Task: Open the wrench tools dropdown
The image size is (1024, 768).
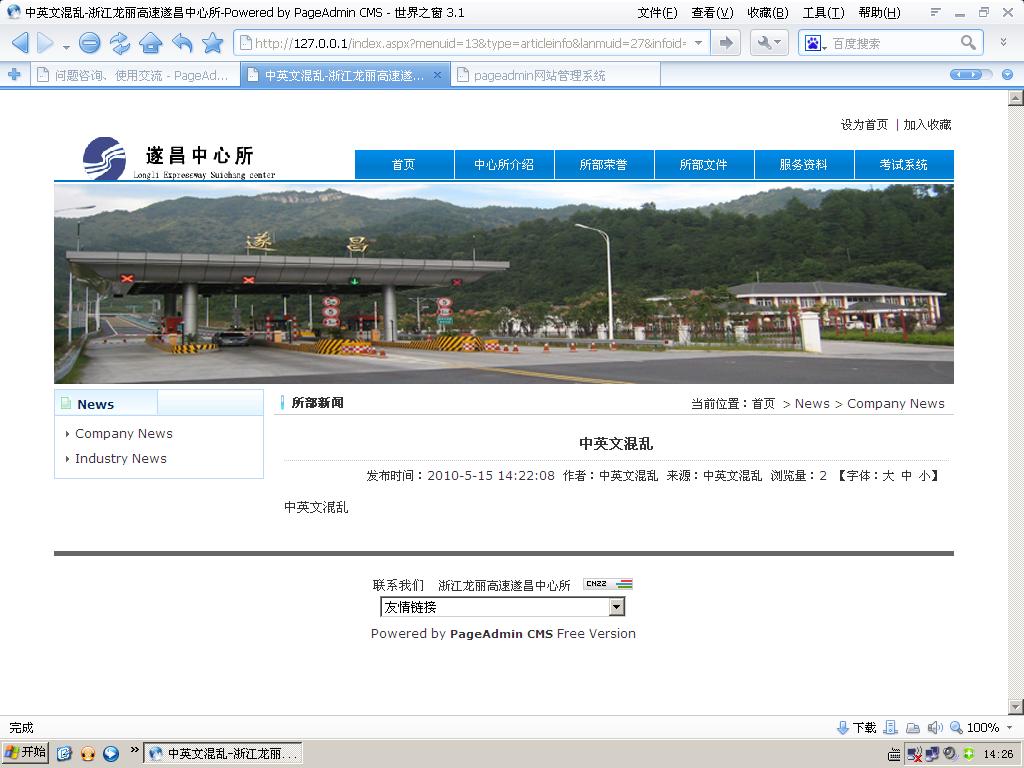Action: click(769, 43)
